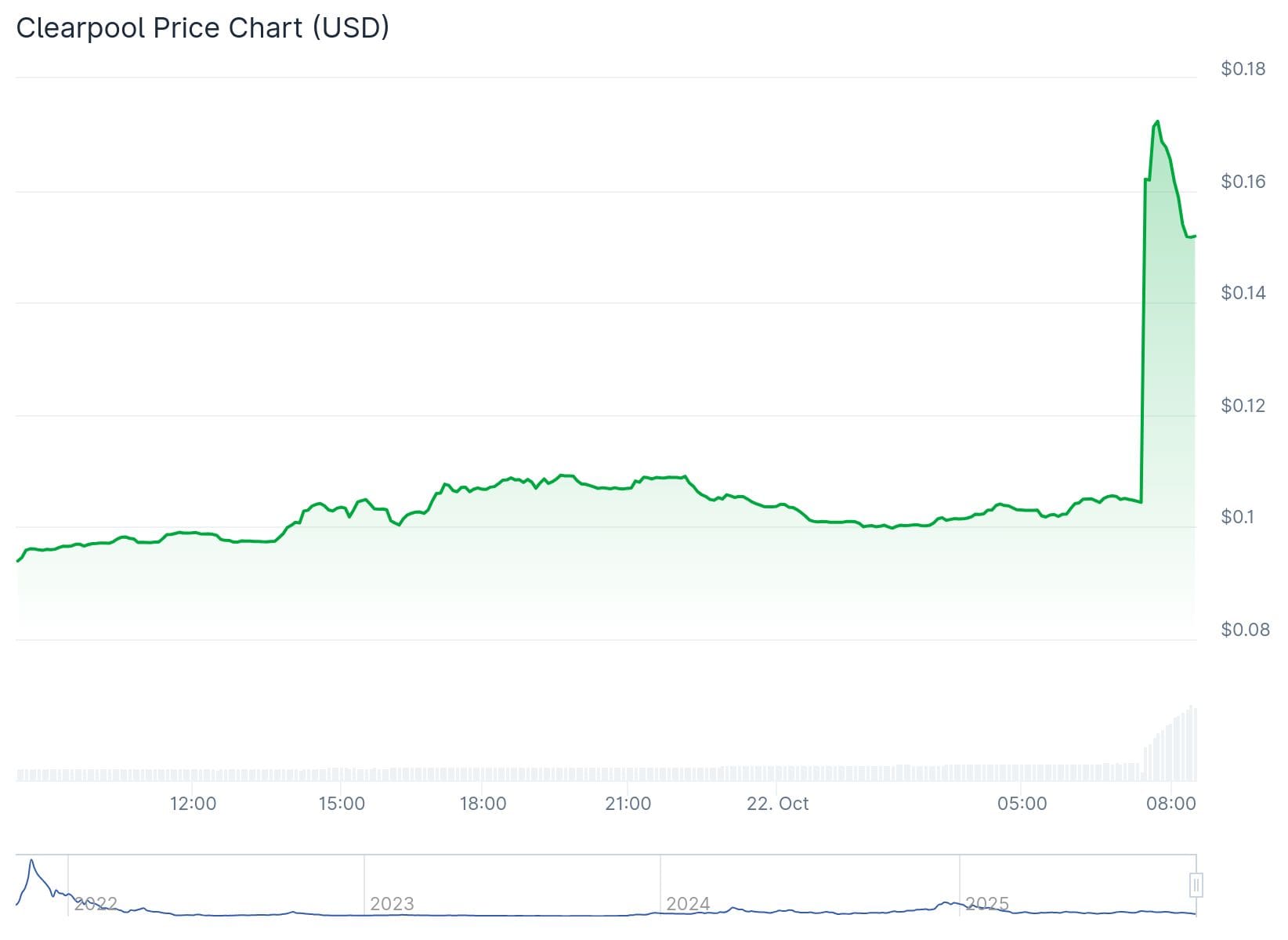Click the 2023 label in the navigator
This screenshot has width=1288, height=940.
click(392, 904)
